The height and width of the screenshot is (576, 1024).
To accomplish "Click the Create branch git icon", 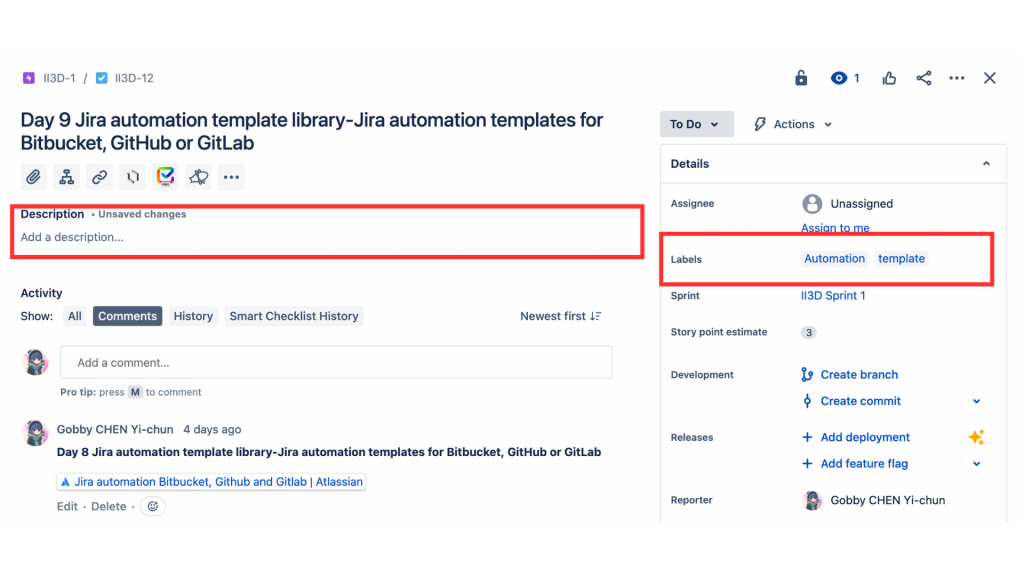I will (x=807, y=375).
